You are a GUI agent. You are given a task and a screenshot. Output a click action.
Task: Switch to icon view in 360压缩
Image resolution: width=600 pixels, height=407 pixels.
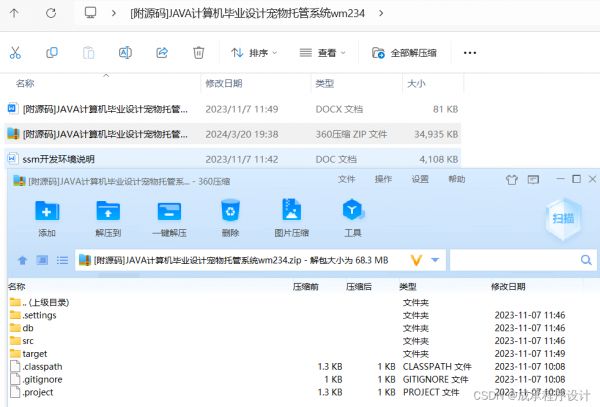[42, 260]
